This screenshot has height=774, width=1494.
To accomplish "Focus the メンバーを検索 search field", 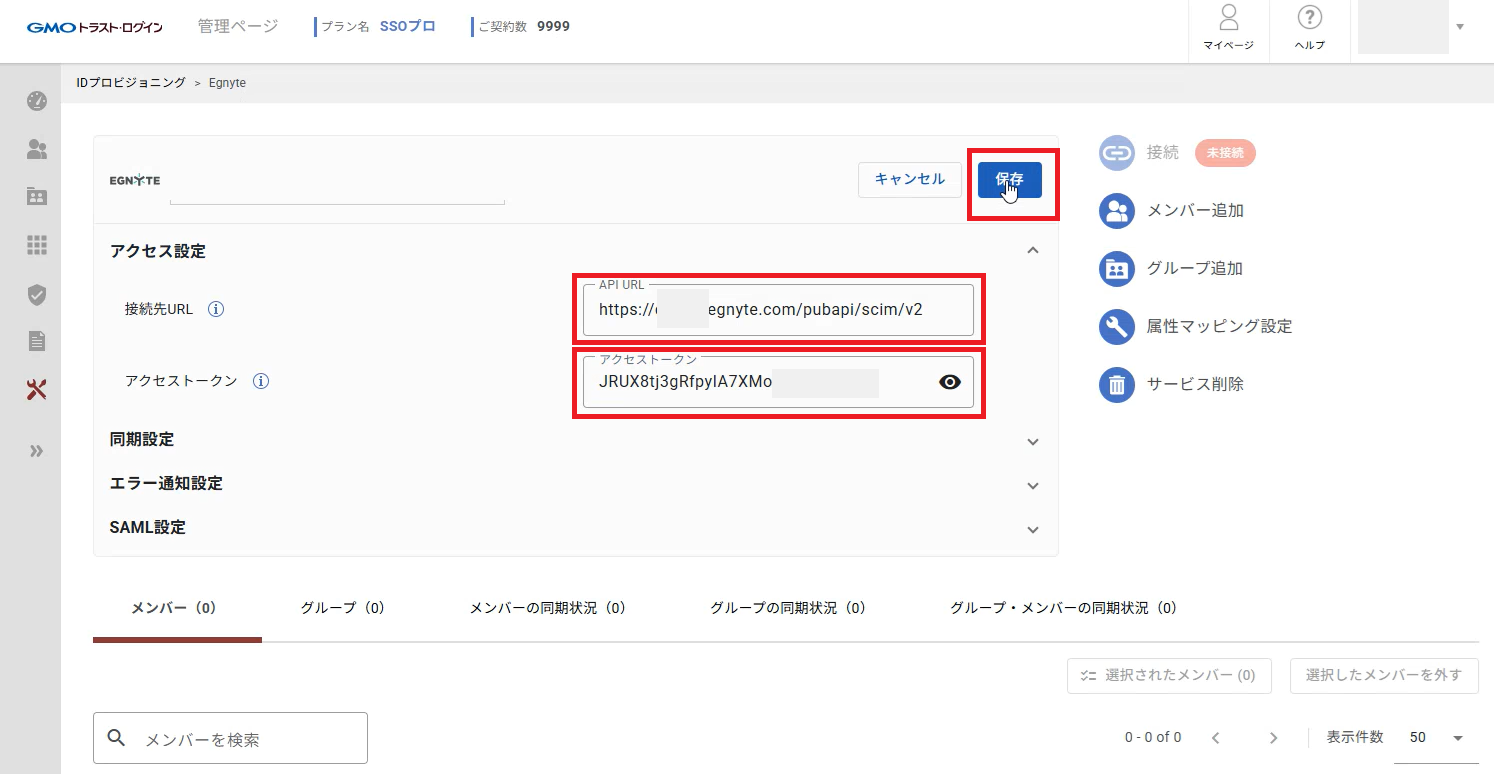I will [x=230, y=738].
